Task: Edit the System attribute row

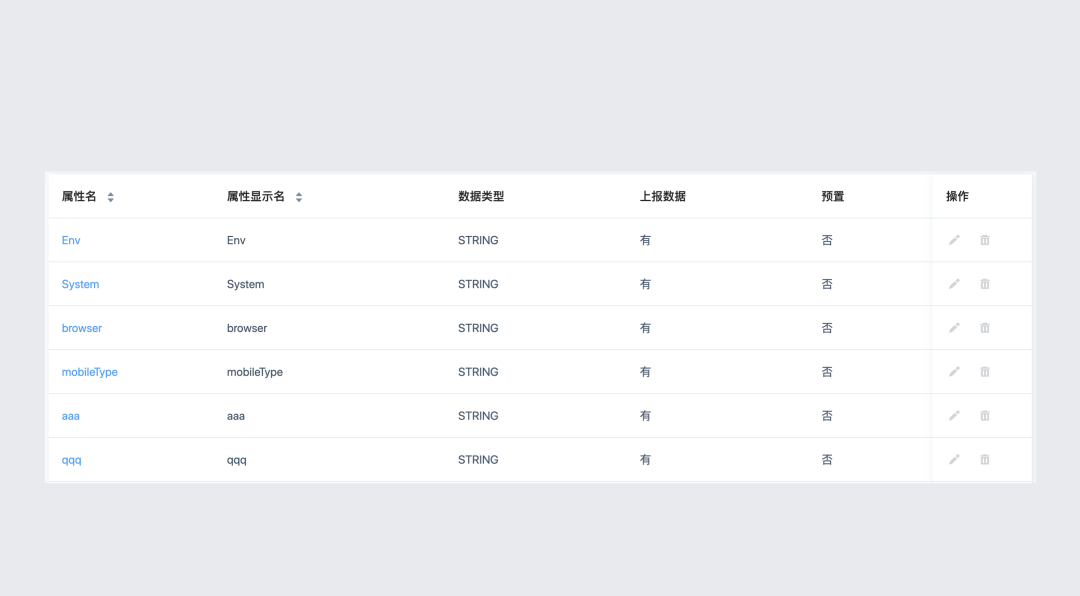Action: point(954,284)
